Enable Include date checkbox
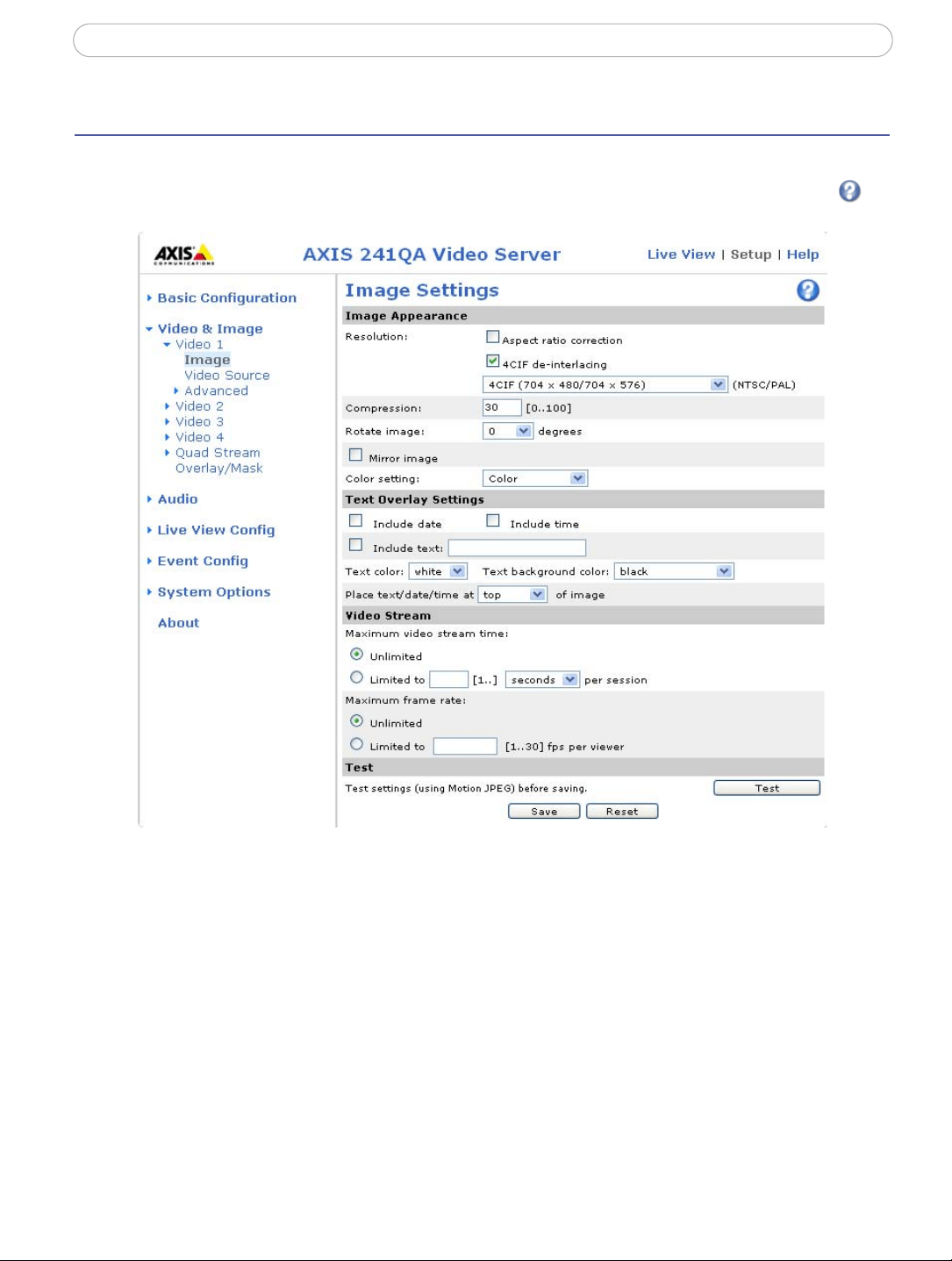The width and height of the screenshot is (952, 1261). point(355,520)
